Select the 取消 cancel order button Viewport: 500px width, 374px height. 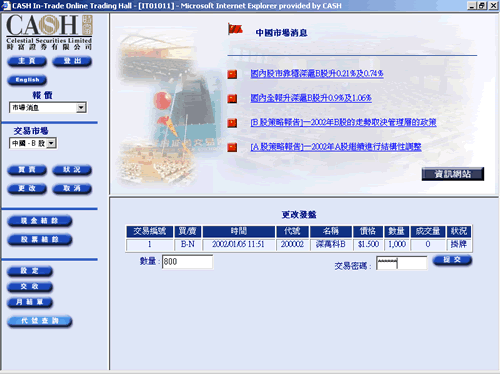coord(72,189)
